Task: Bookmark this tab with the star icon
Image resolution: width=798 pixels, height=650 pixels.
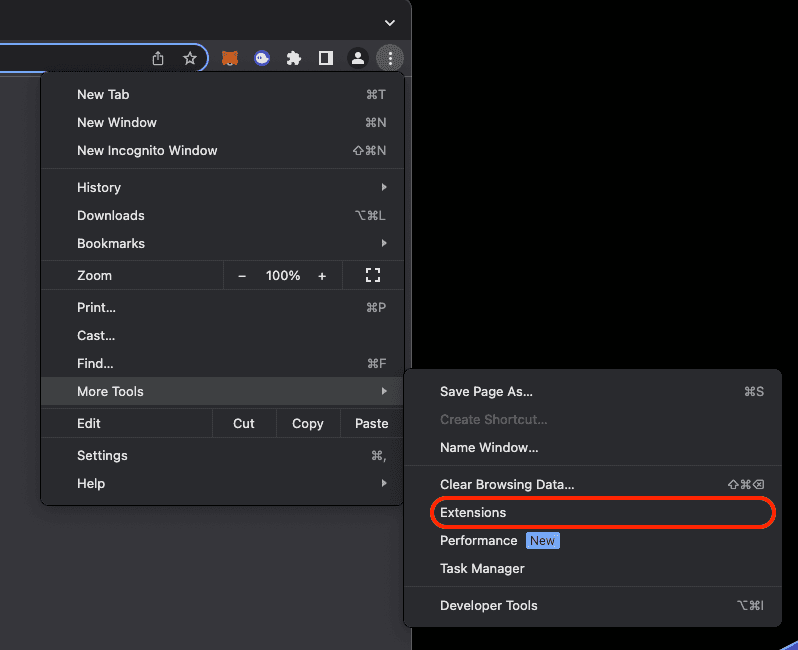Action: [x=190, y=58]
